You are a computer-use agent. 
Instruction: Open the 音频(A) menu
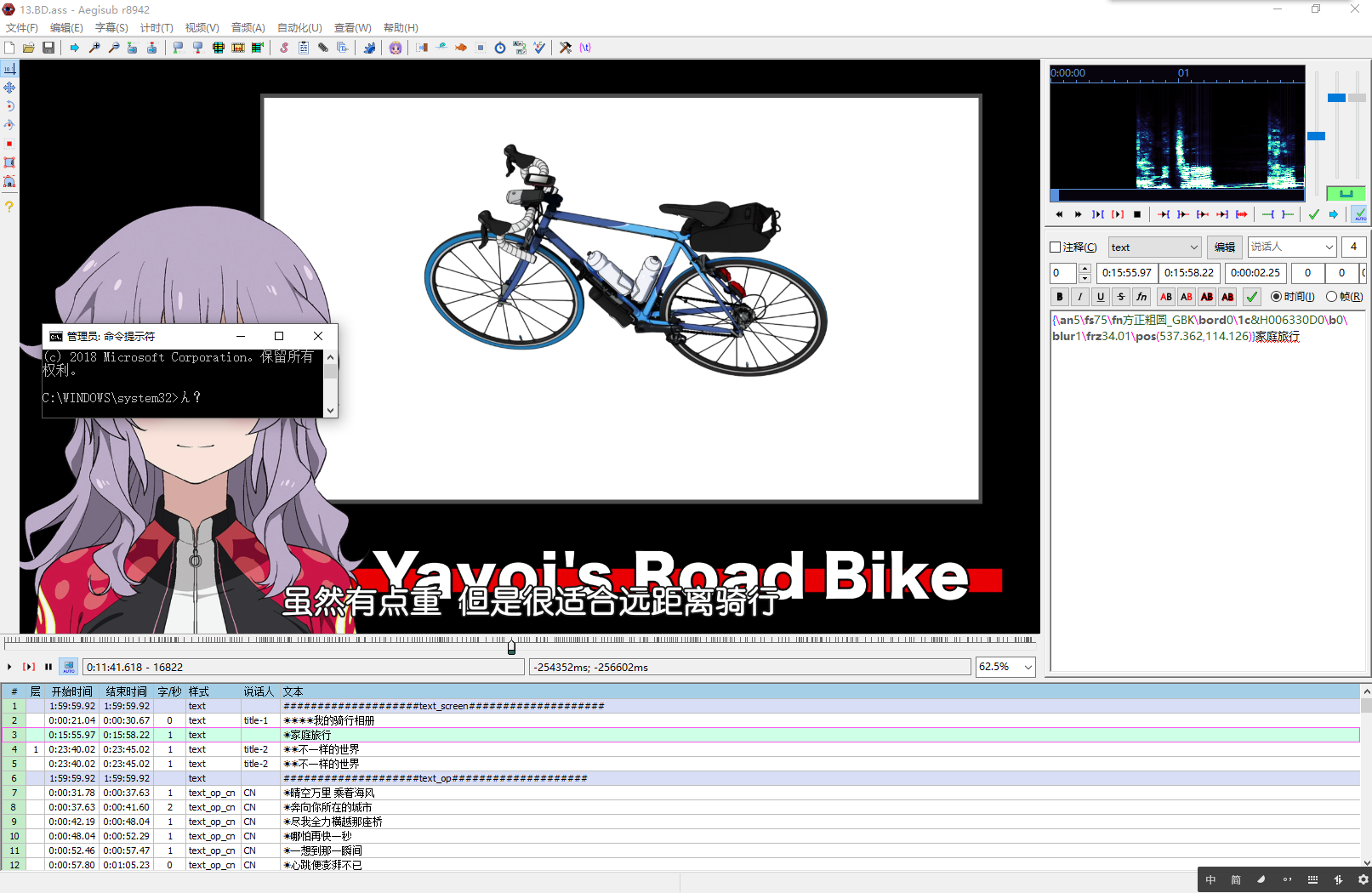pyautogui.click(x=248, y=28)
